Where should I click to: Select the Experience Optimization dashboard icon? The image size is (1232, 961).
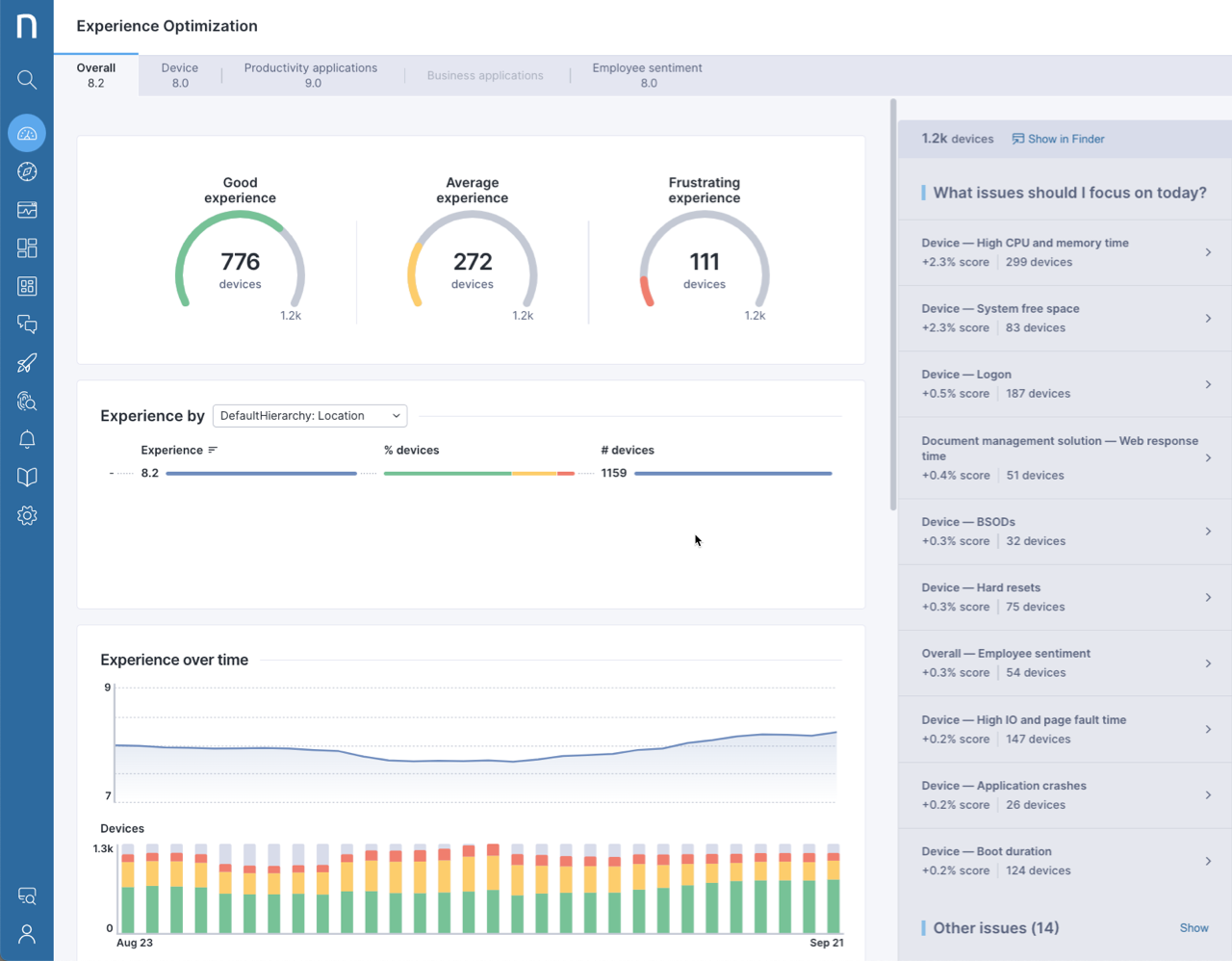pos(26,133)
